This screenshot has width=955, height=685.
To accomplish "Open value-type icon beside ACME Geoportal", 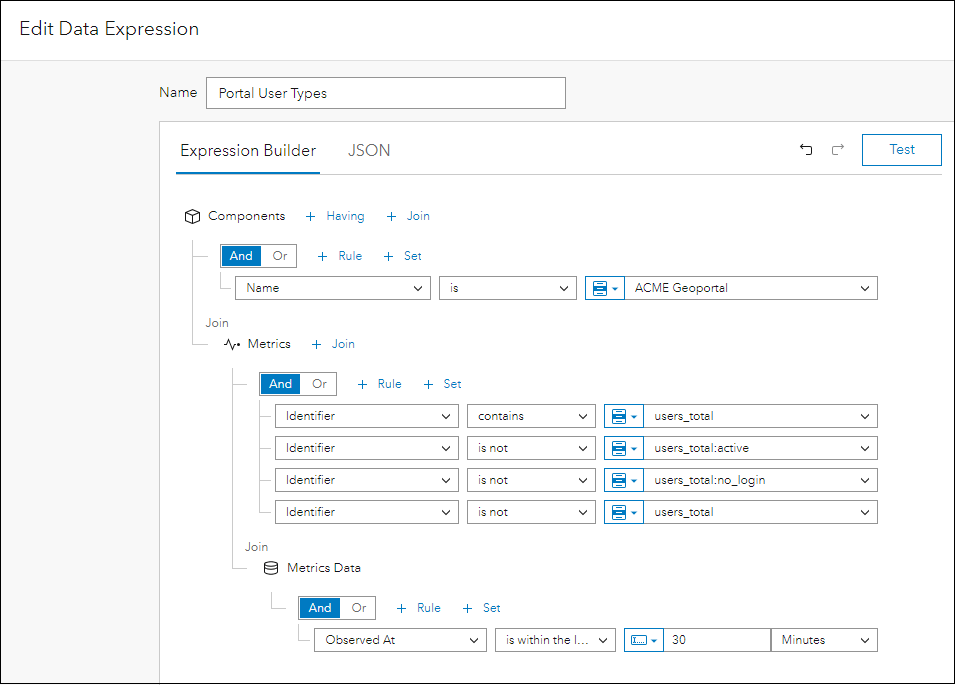I will pyautogui.click(x=604, y=288).
